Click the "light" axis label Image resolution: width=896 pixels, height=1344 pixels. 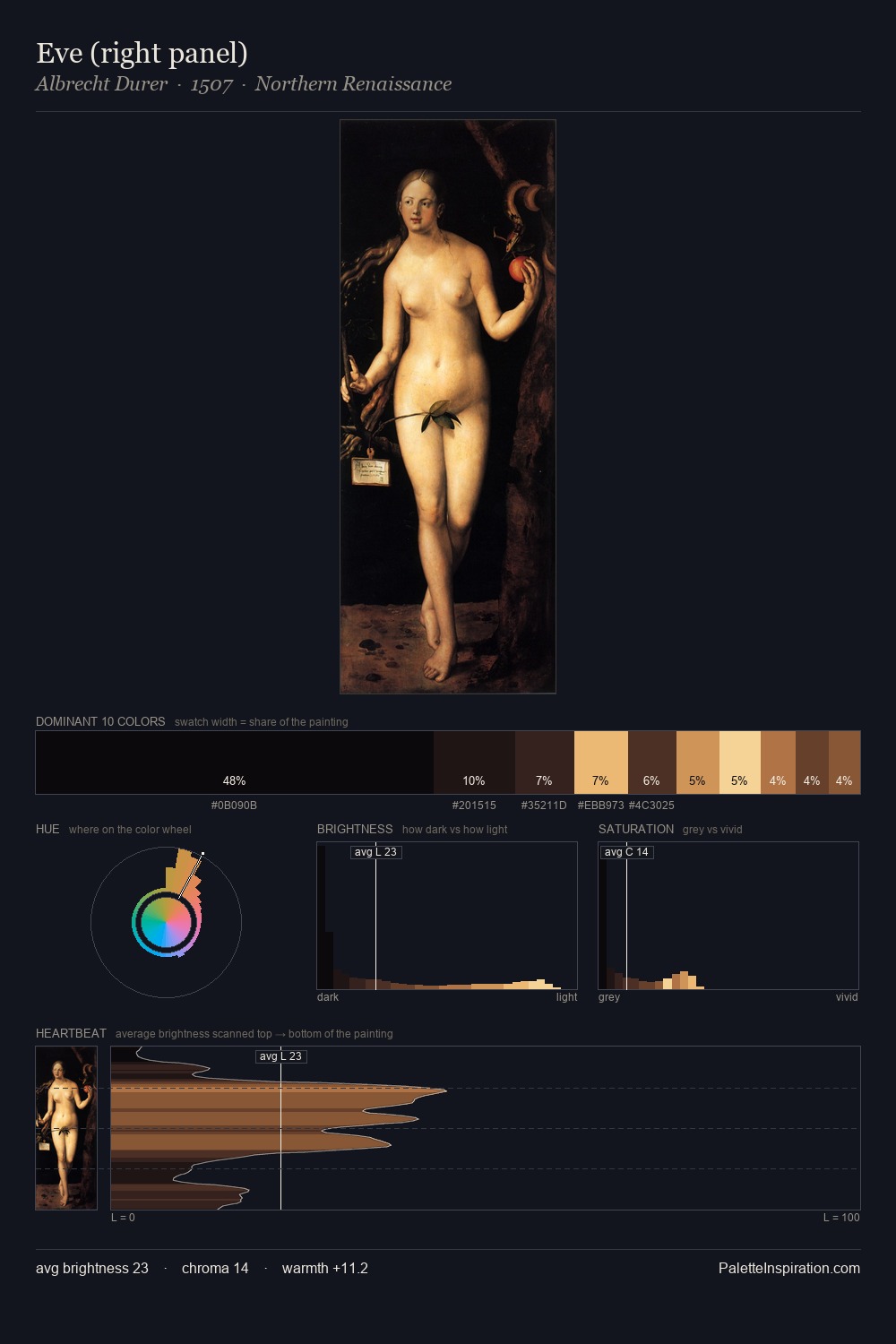pyautogui.click(x=566, y=997)
